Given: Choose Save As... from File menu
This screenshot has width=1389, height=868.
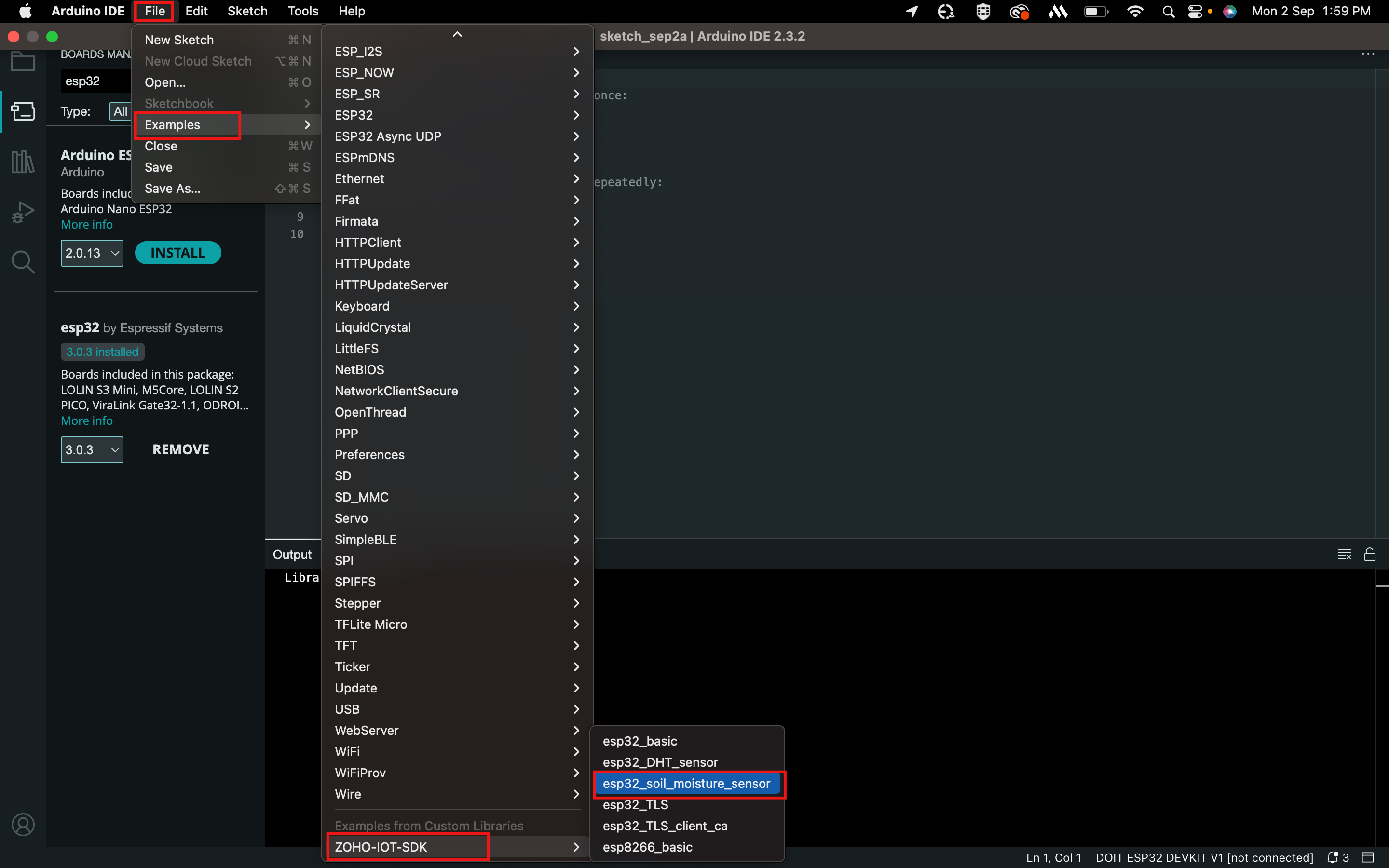Looking at the screenshot, I should click(227, 188).
